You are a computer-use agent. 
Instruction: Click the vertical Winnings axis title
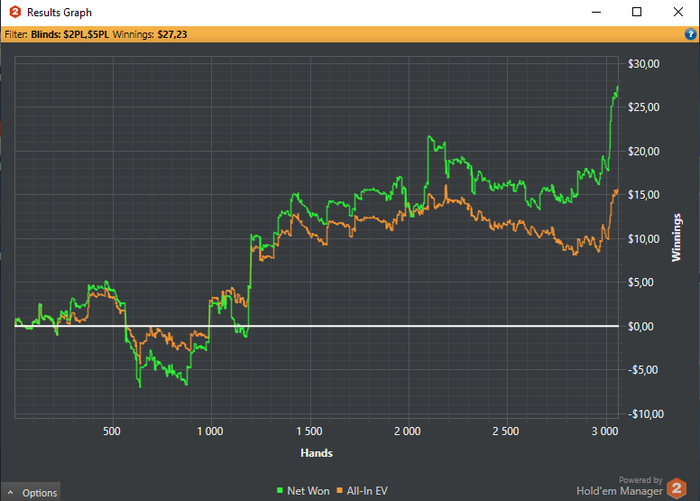pyautogui.click(x=677, y=238)
